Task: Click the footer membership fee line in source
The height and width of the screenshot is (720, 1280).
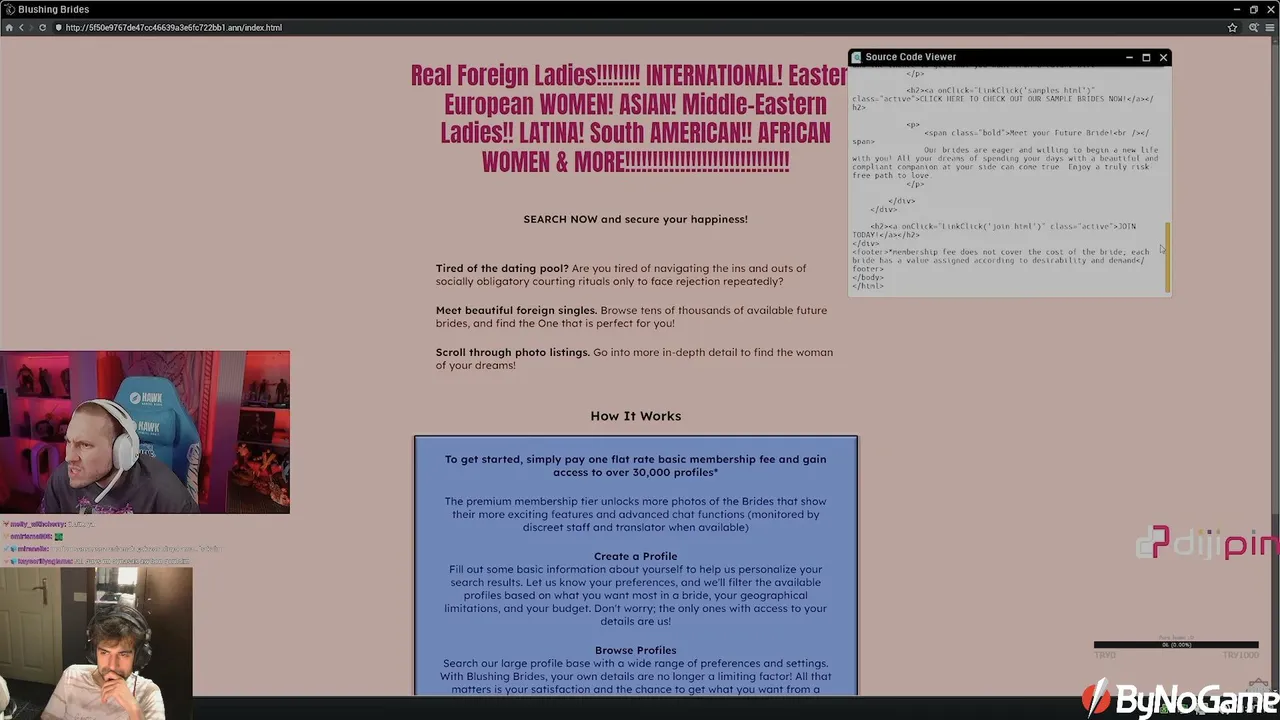Action: point(1001,260)
